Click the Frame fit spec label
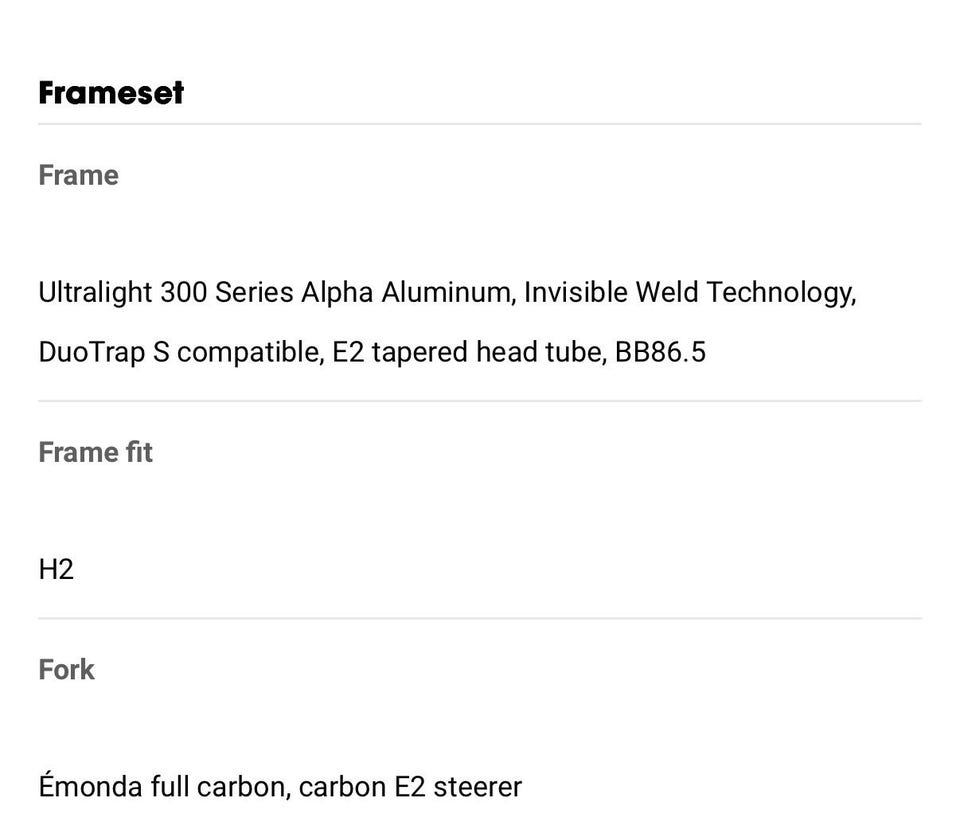Screen dimensions: 960x837 tap(96, 452)
